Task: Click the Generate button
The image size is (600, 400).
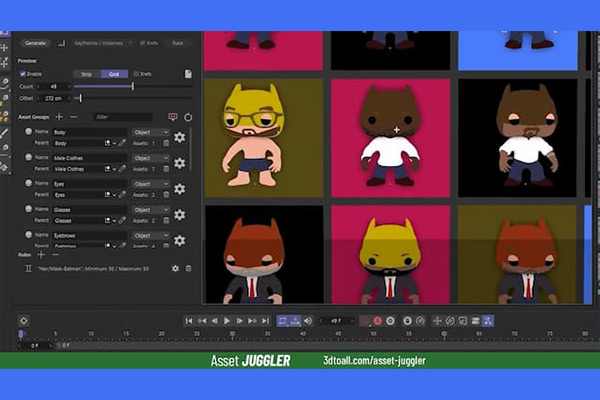Action: (35, 43)
